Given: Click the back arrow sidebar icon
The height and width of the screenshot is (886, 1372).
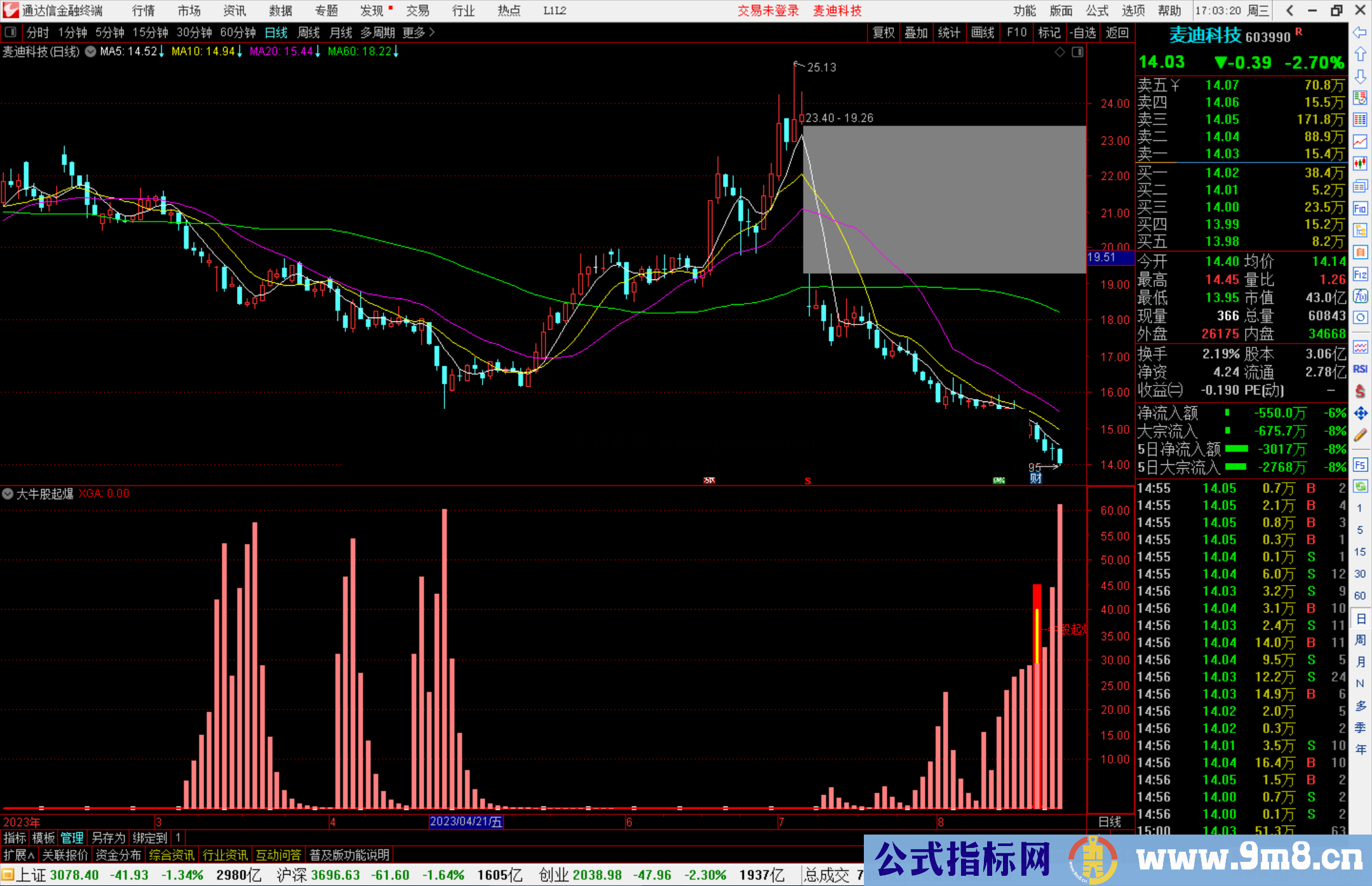Looking at the screenshot, I should [1360, 32].
